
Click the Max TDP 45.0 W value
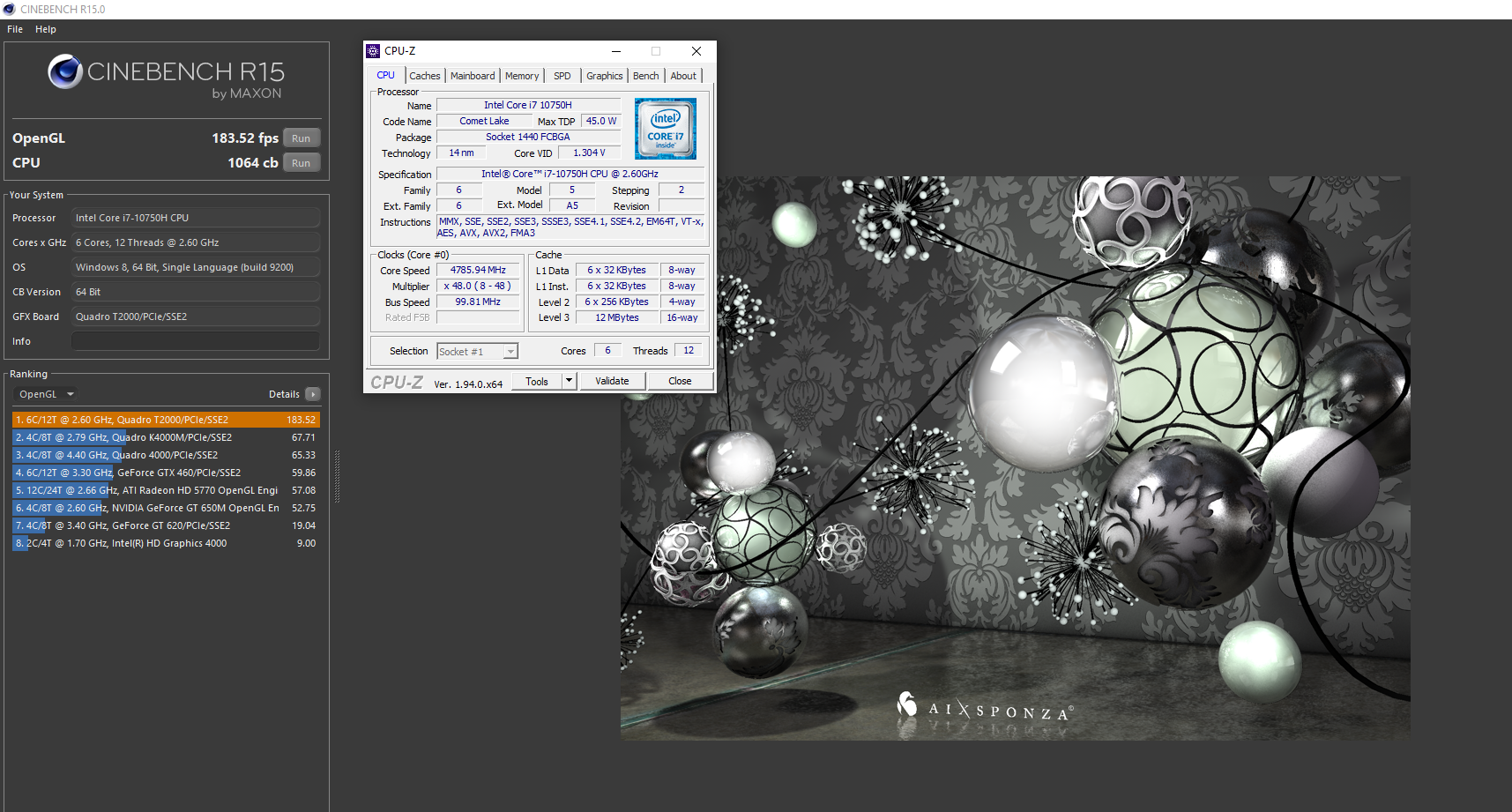click(601, 122)
